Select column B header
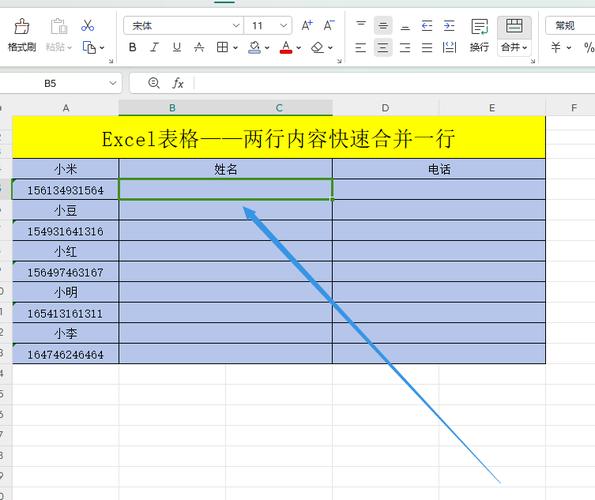595x500 pixels. (172, 108)
